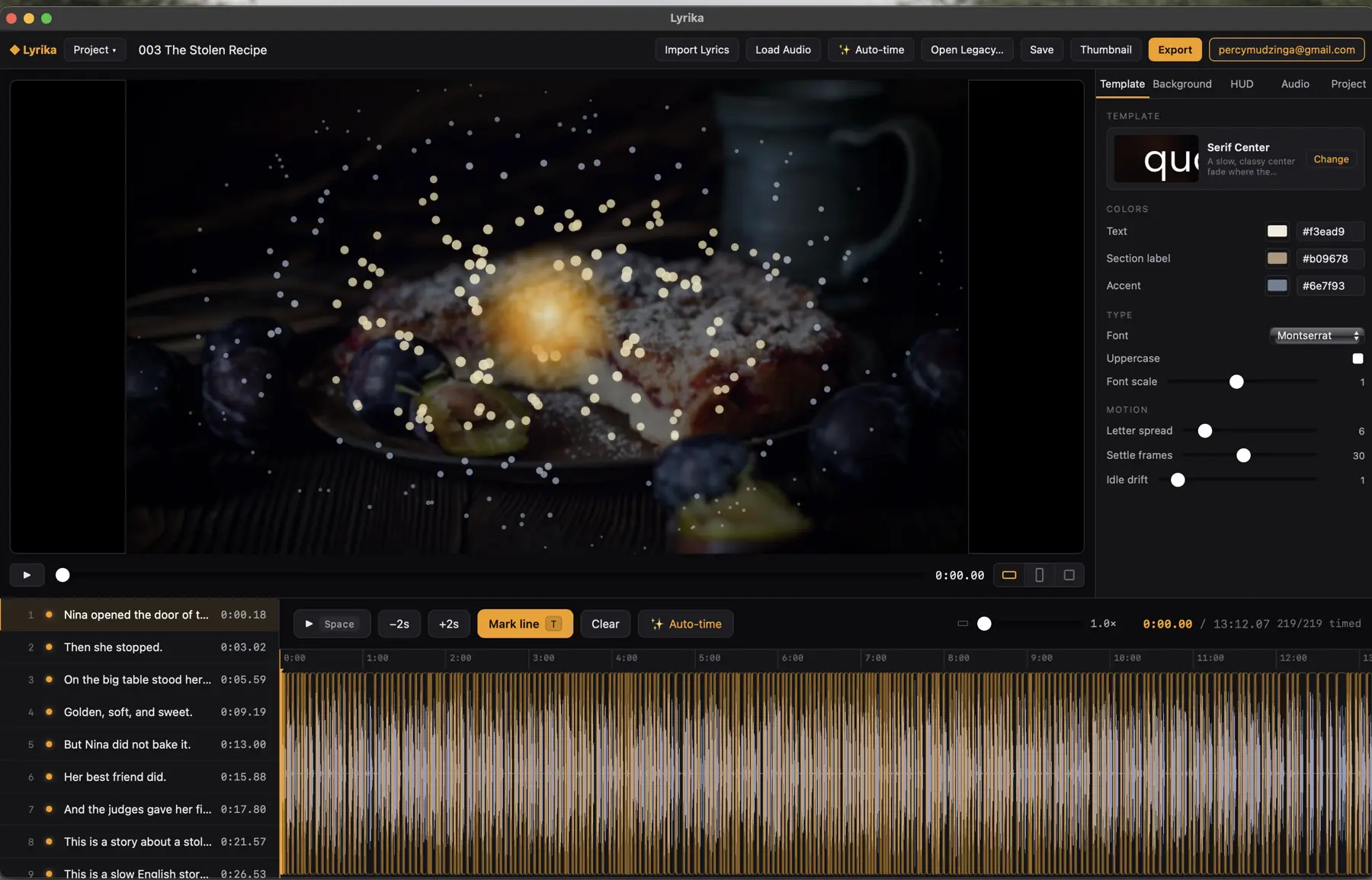Viewport: 1372px width, 880px height.
Task: Open the Section label color swatch
Action: coord(1277,259)
